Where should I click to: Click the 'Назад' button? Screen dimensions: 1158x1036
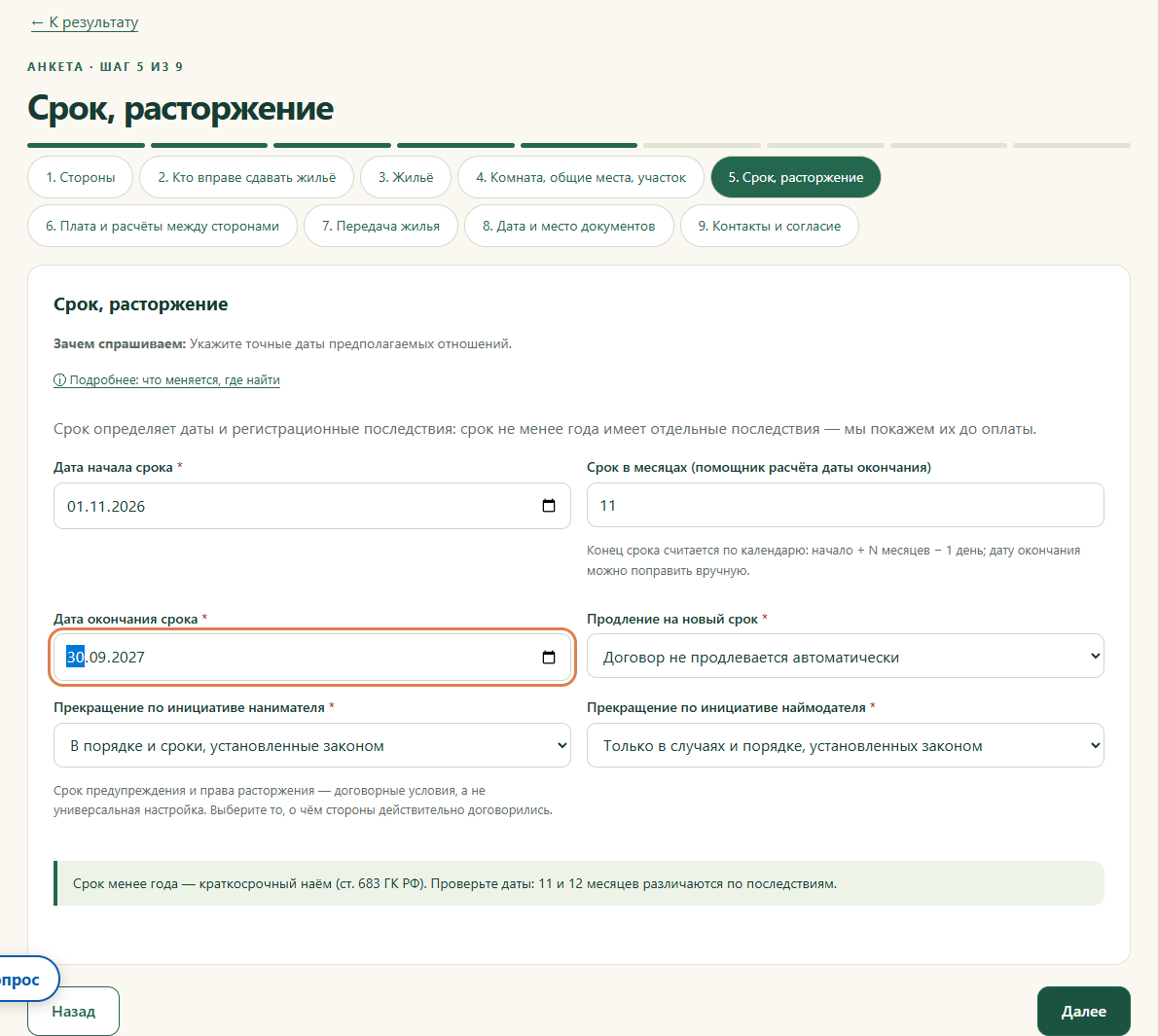pos(73,1011)
